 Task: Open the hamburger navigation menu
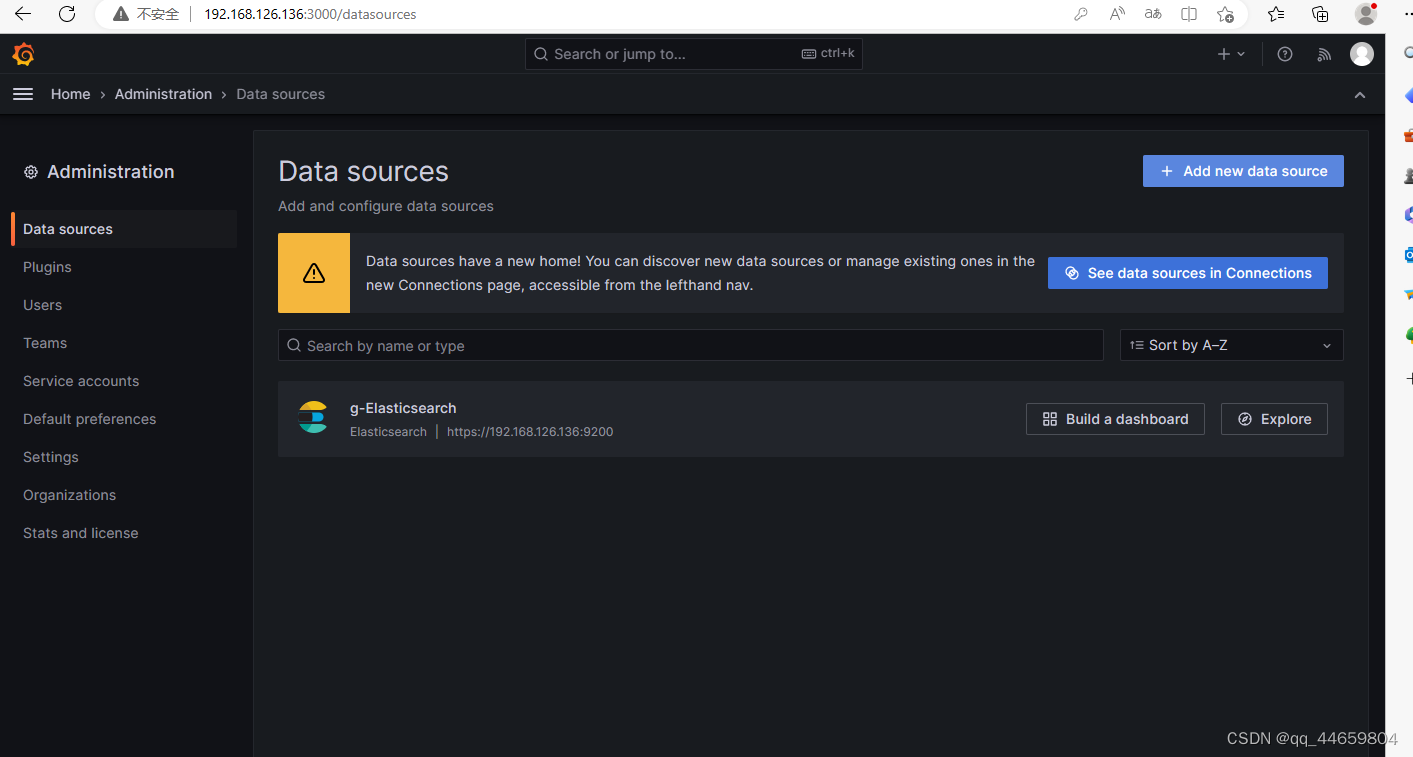pyautogui.click(x=23, y=94)
